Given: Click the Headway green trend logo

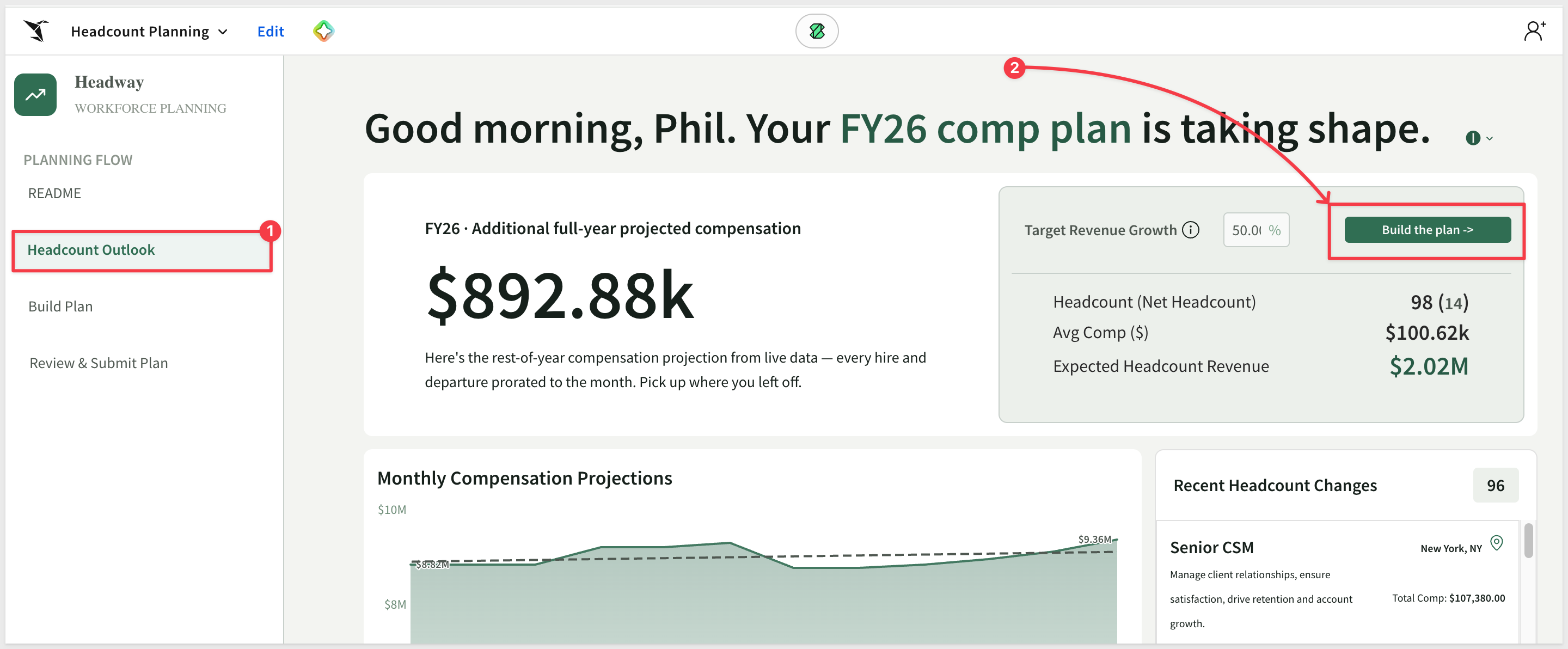Looking at the screenshot, I should (35, 94).
